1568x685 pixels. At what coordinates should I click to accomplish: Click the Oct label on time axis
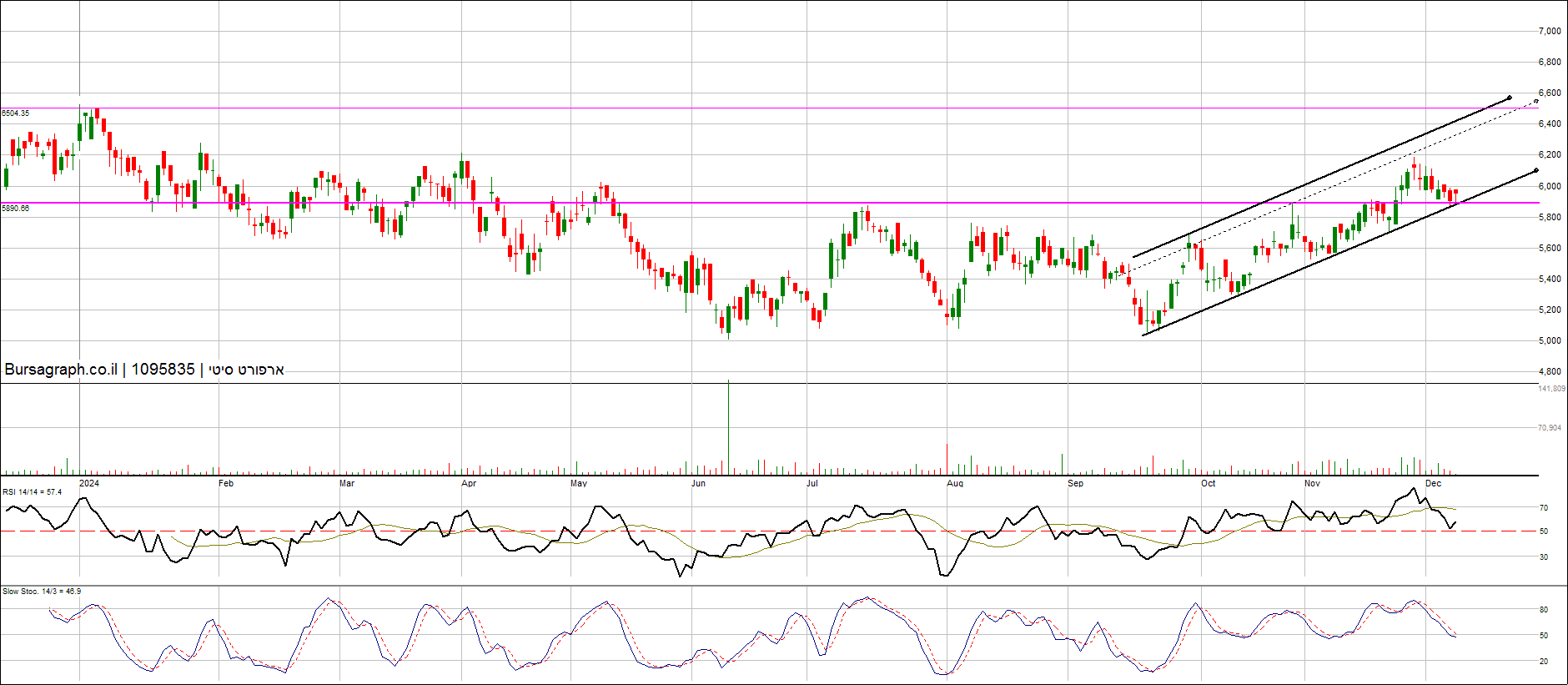pos(1208,483)
